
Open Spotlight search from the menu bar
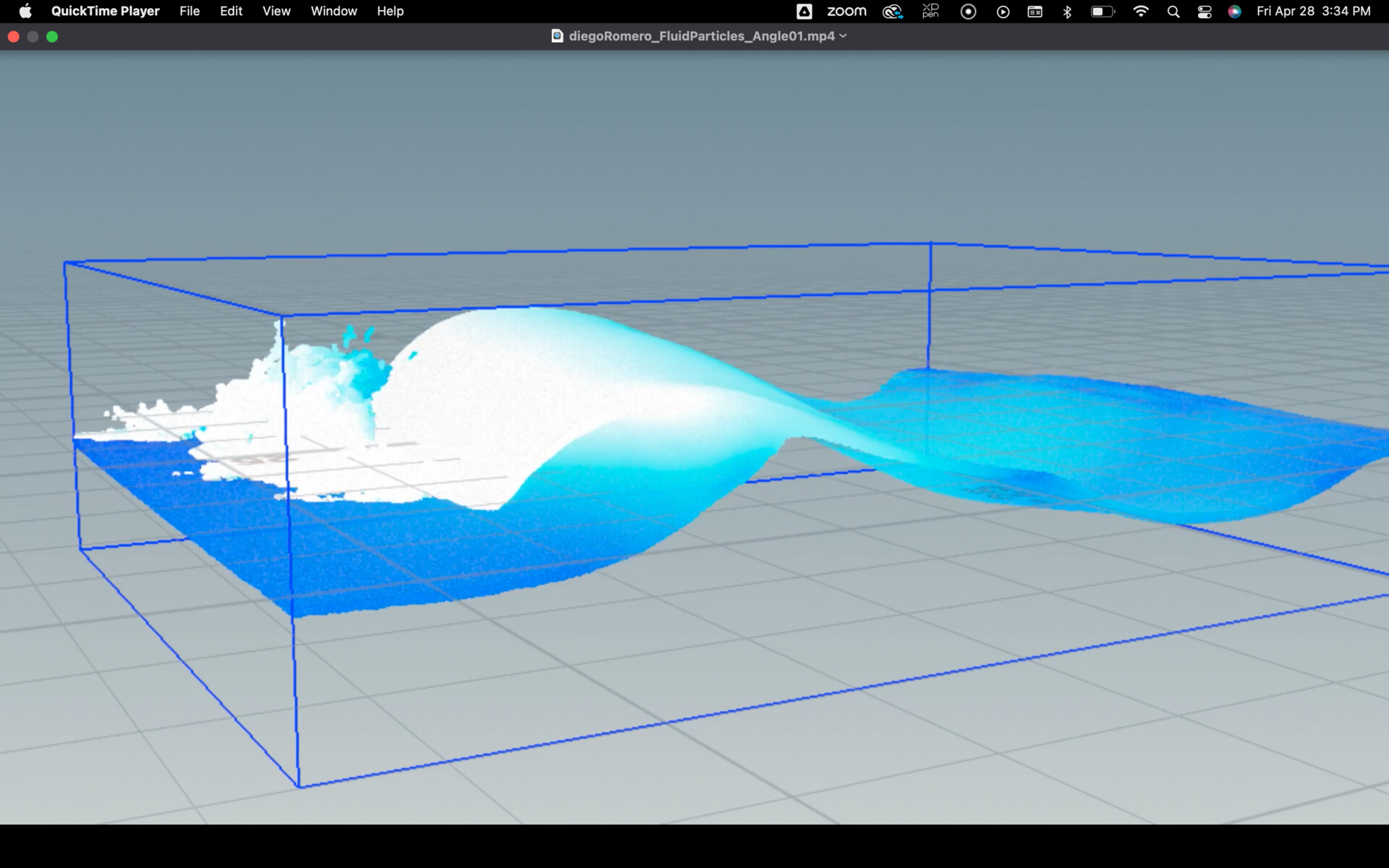click(x=1173, y=11)
